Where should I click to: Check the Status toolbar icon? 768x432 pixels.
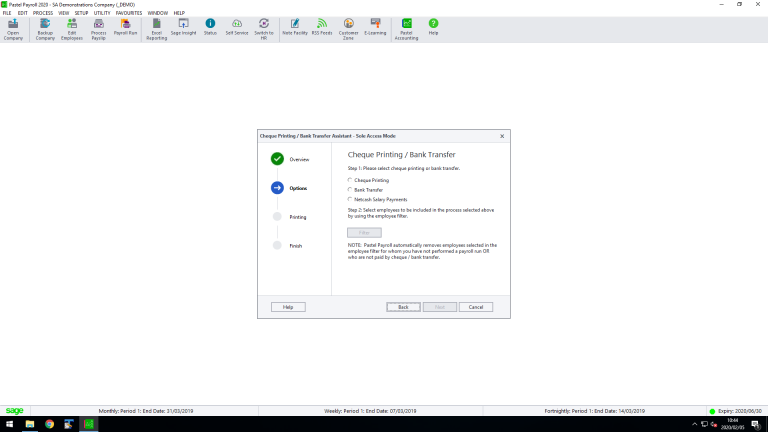[x=210, y=27]
